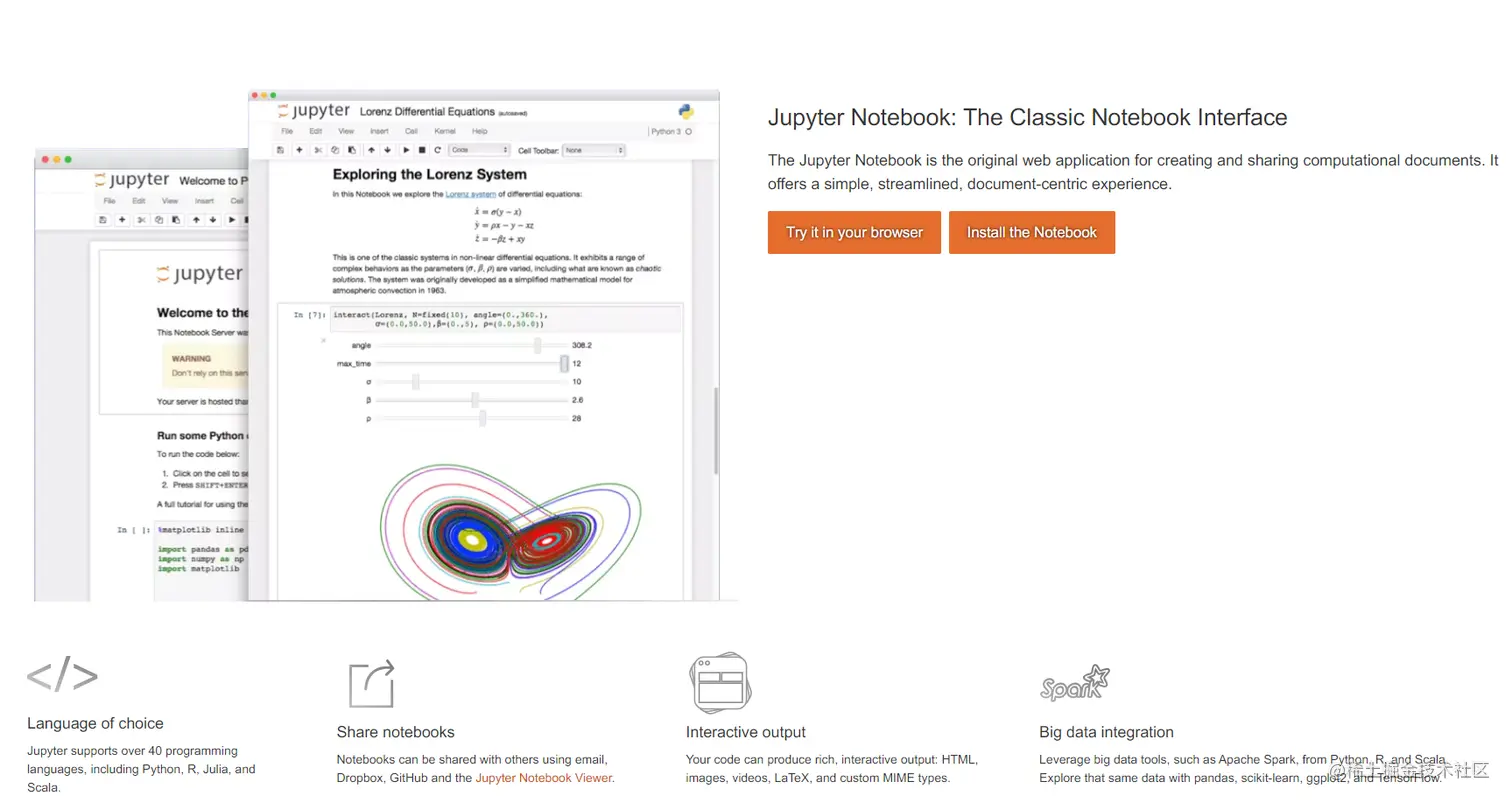The width and height of the screenshot is (1512, 803).
Task: Click the angle slider handle
Action: [538, 345]
